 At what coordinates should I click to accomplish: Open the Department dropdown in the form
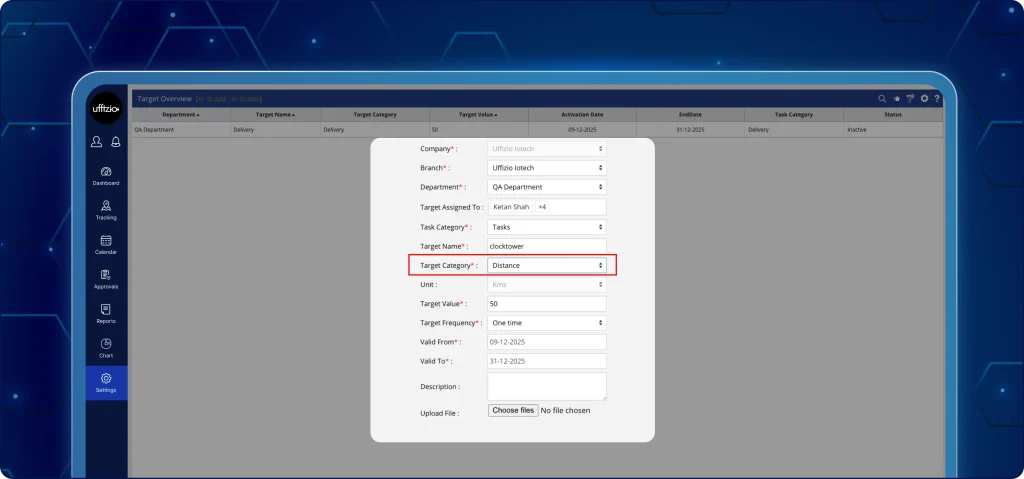coord(547,187)
